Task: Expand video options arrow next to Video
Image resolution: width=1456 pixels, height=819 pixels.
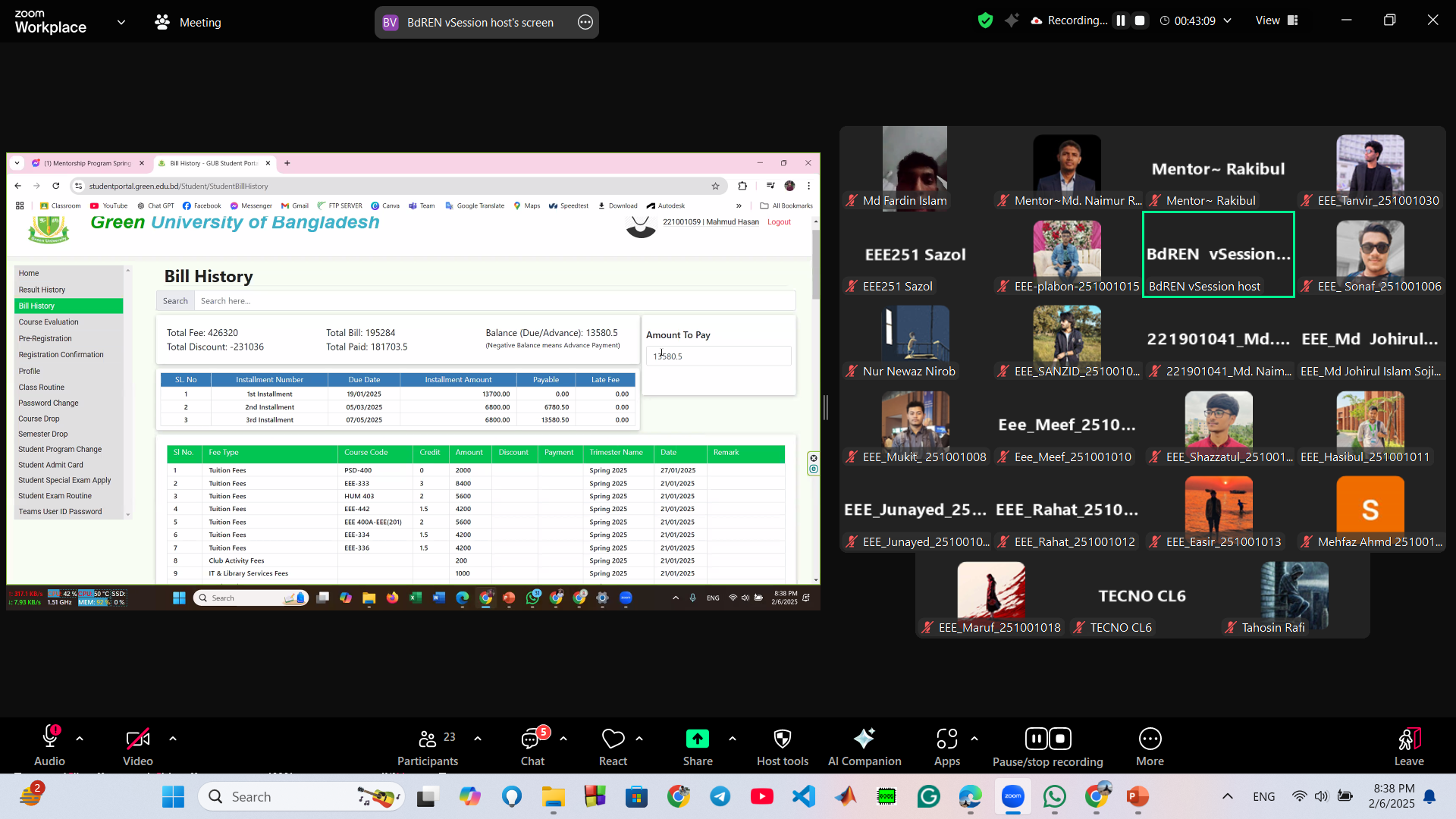Action: pos(173,738)
